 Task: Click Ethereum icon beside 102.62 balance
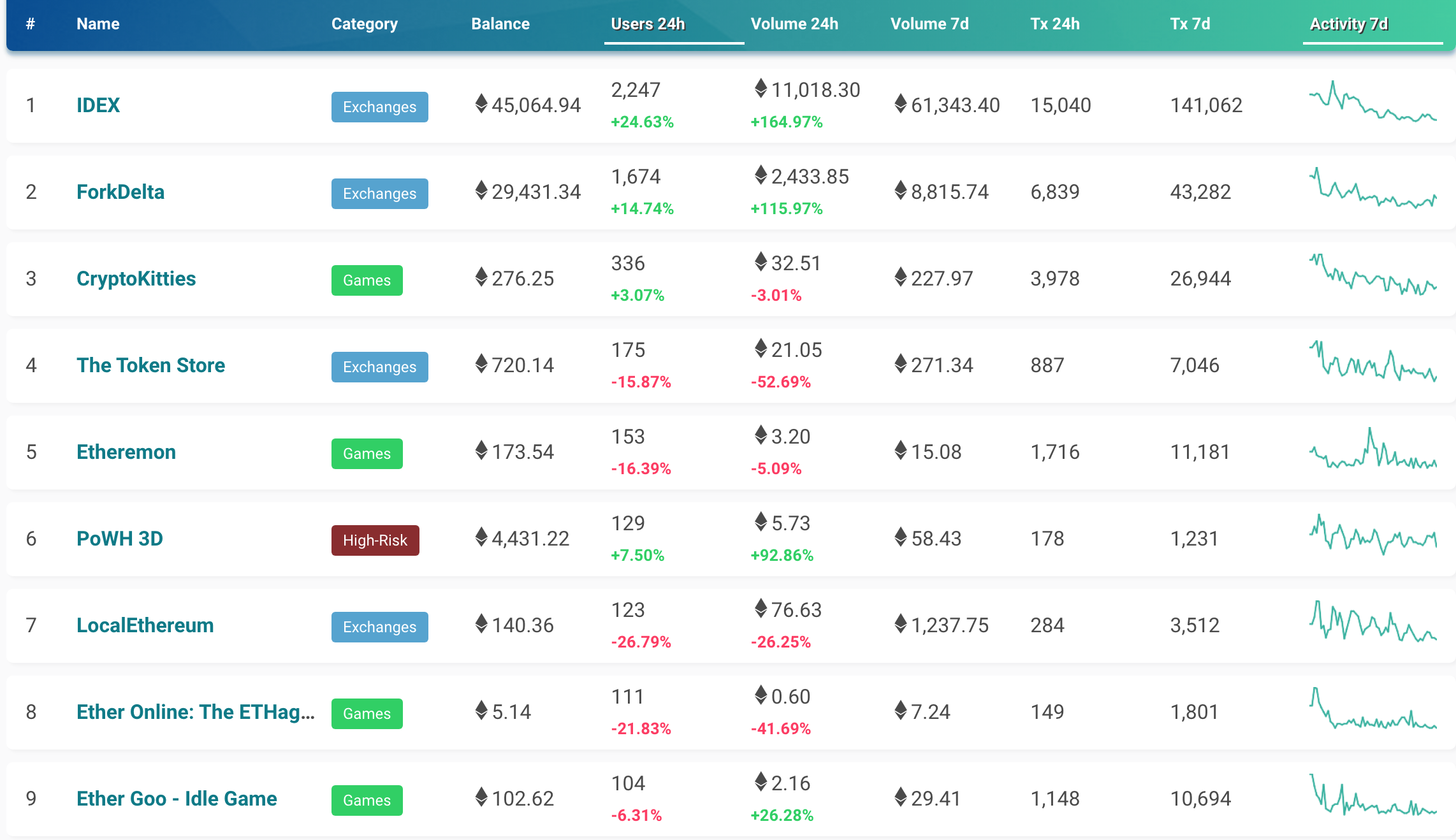click(x=481, y=797)
